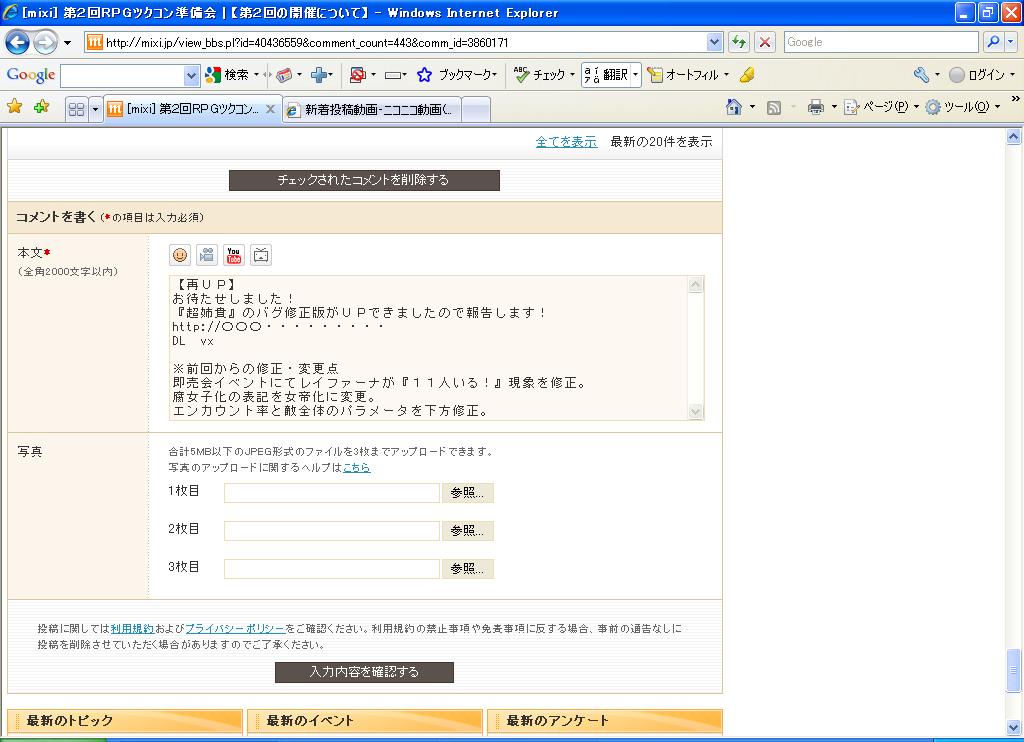Click the Google Toolbar wrench settings icon

coord(921,75)
